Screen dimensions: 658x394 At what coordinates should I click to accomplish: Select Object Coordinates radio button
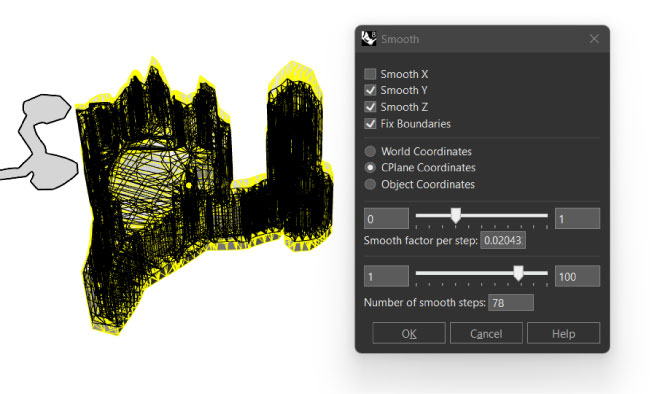tap(370, 185)
